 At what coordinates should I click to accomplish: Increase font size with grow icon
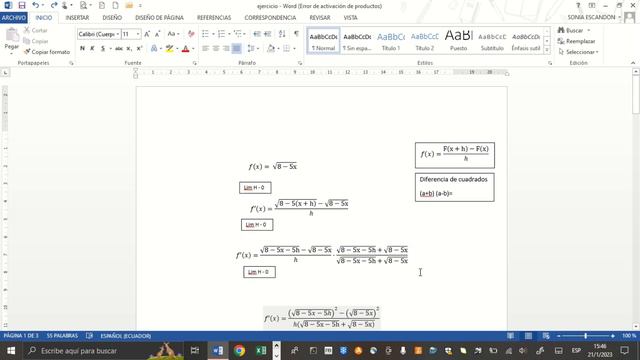[147, 34]
